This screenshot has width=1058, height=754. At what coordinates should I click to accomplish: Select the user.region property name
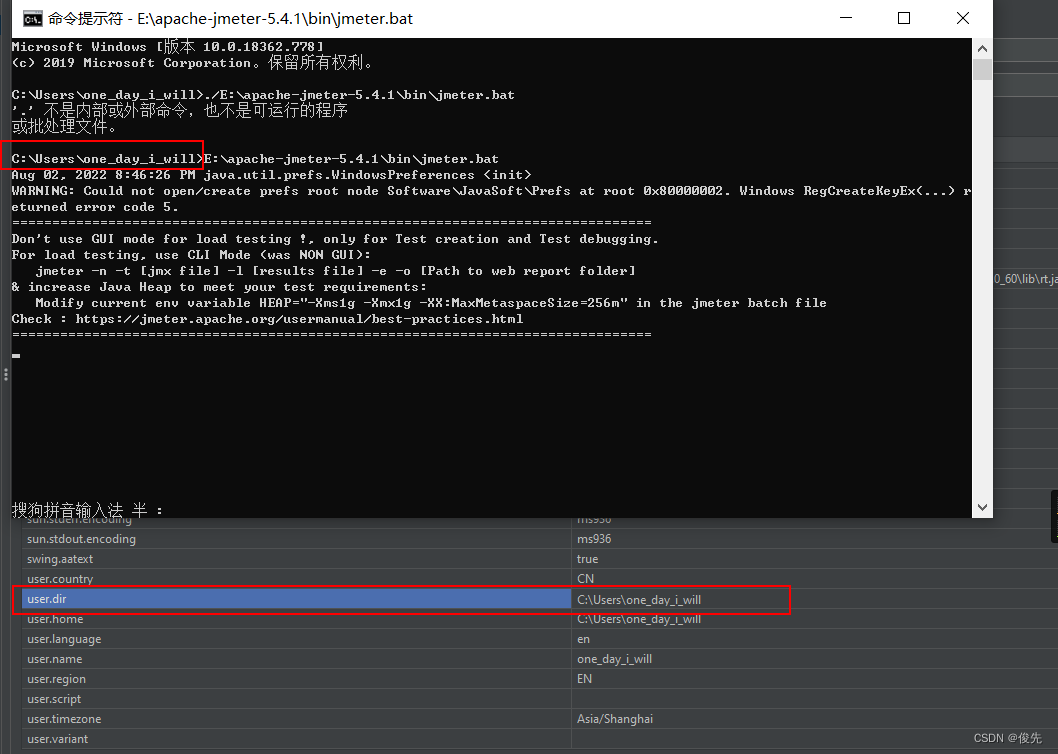click(x=57, y=679)
